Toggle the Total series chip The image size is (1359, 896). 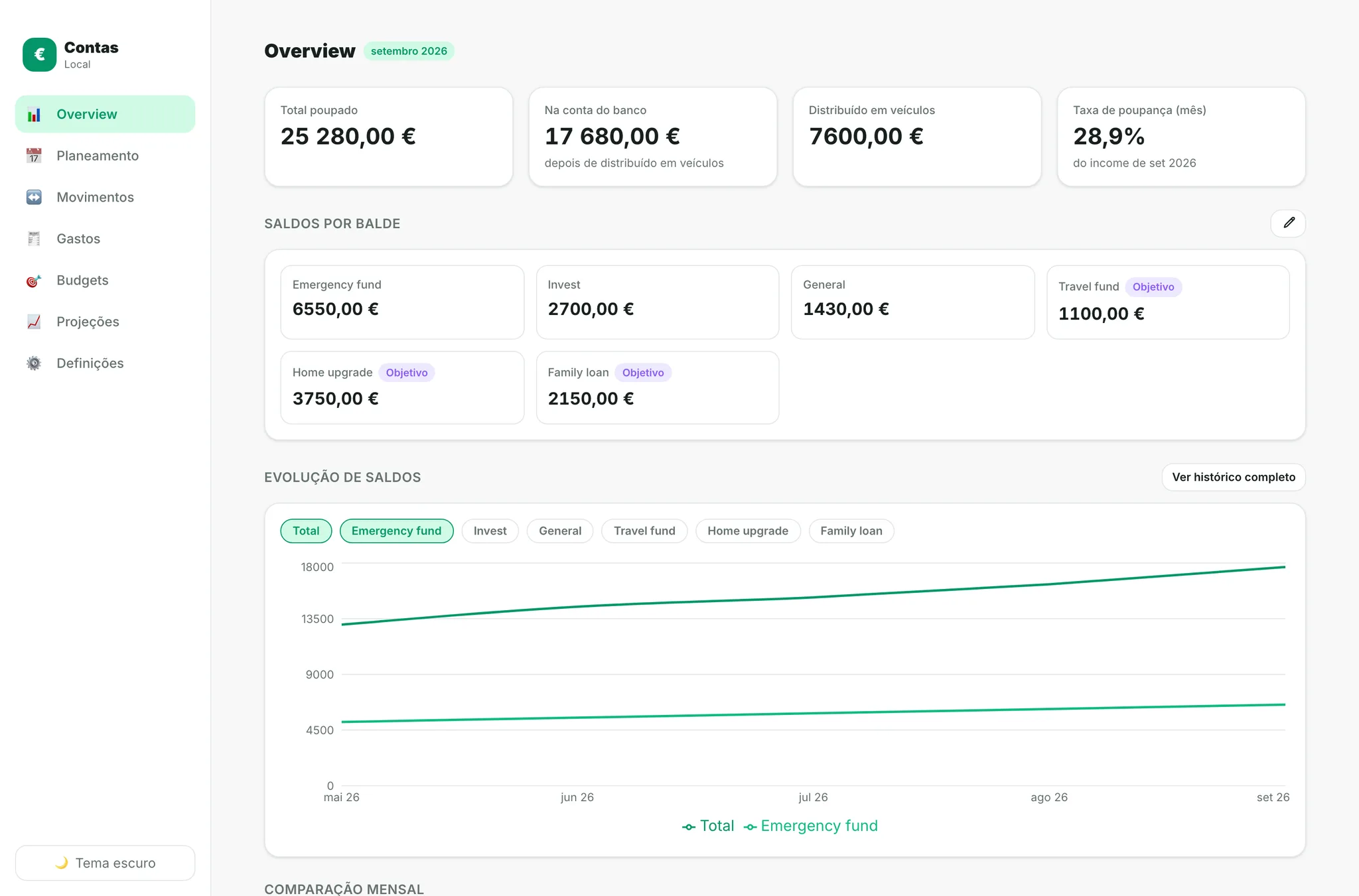[306, 531]
